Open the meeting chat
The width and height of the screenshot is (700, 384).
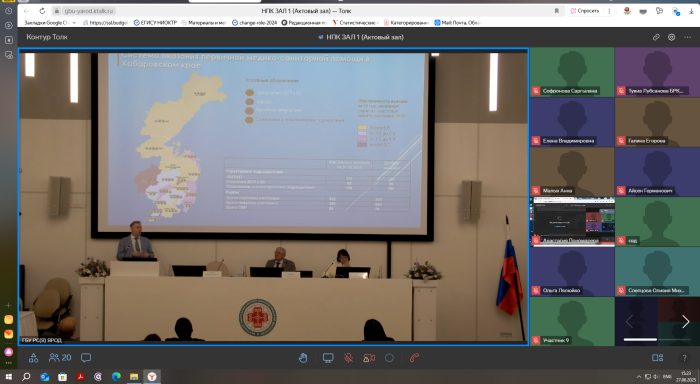[86, 358]
